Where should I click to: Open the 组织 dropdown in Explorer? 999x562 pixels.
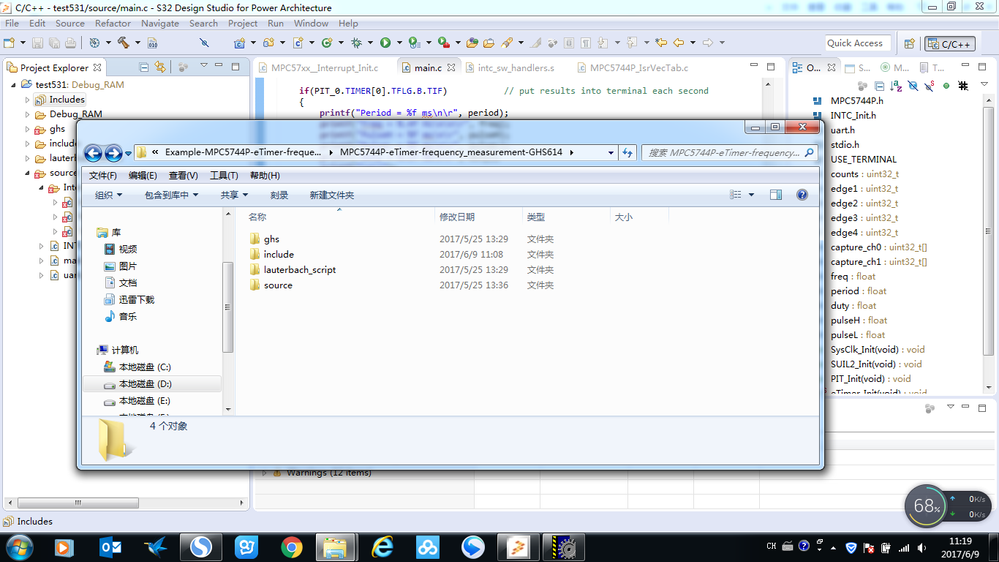click(108, 195)
